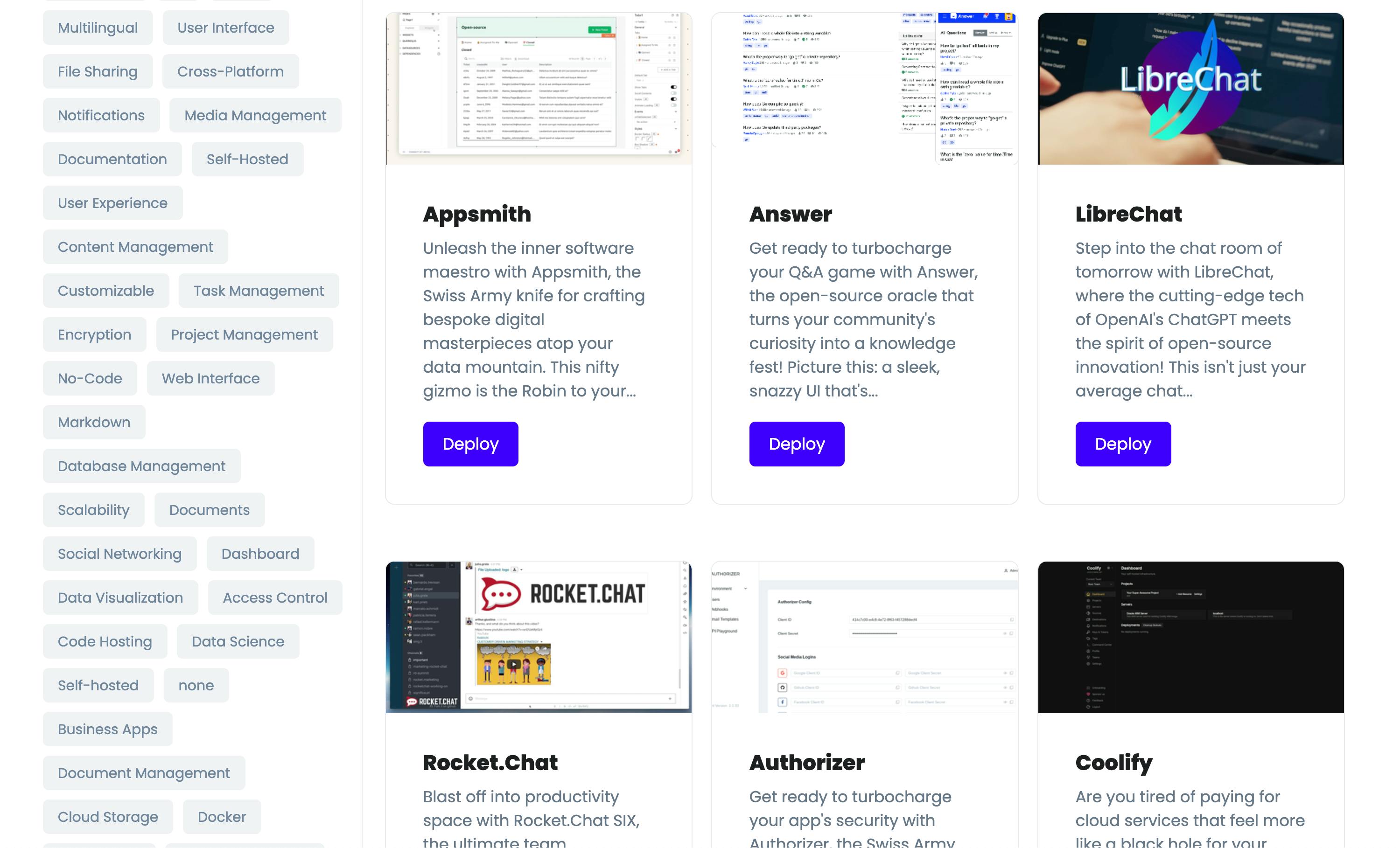Choose the Scalability tag chip
The image size is (1400, 848).
tap(94, 510)
